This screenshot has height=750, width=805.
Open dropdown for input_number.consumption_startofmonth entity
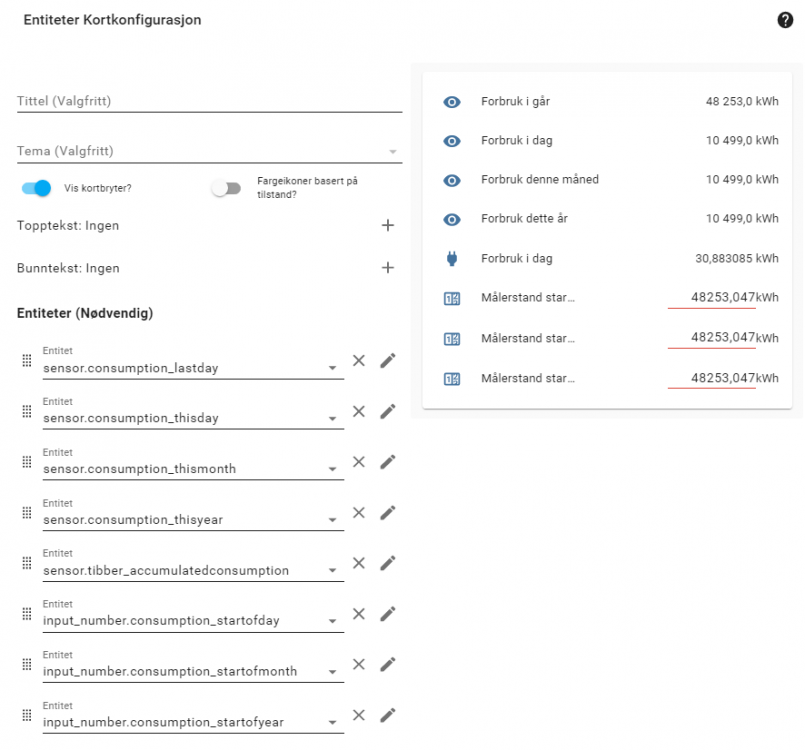[332, 673]
